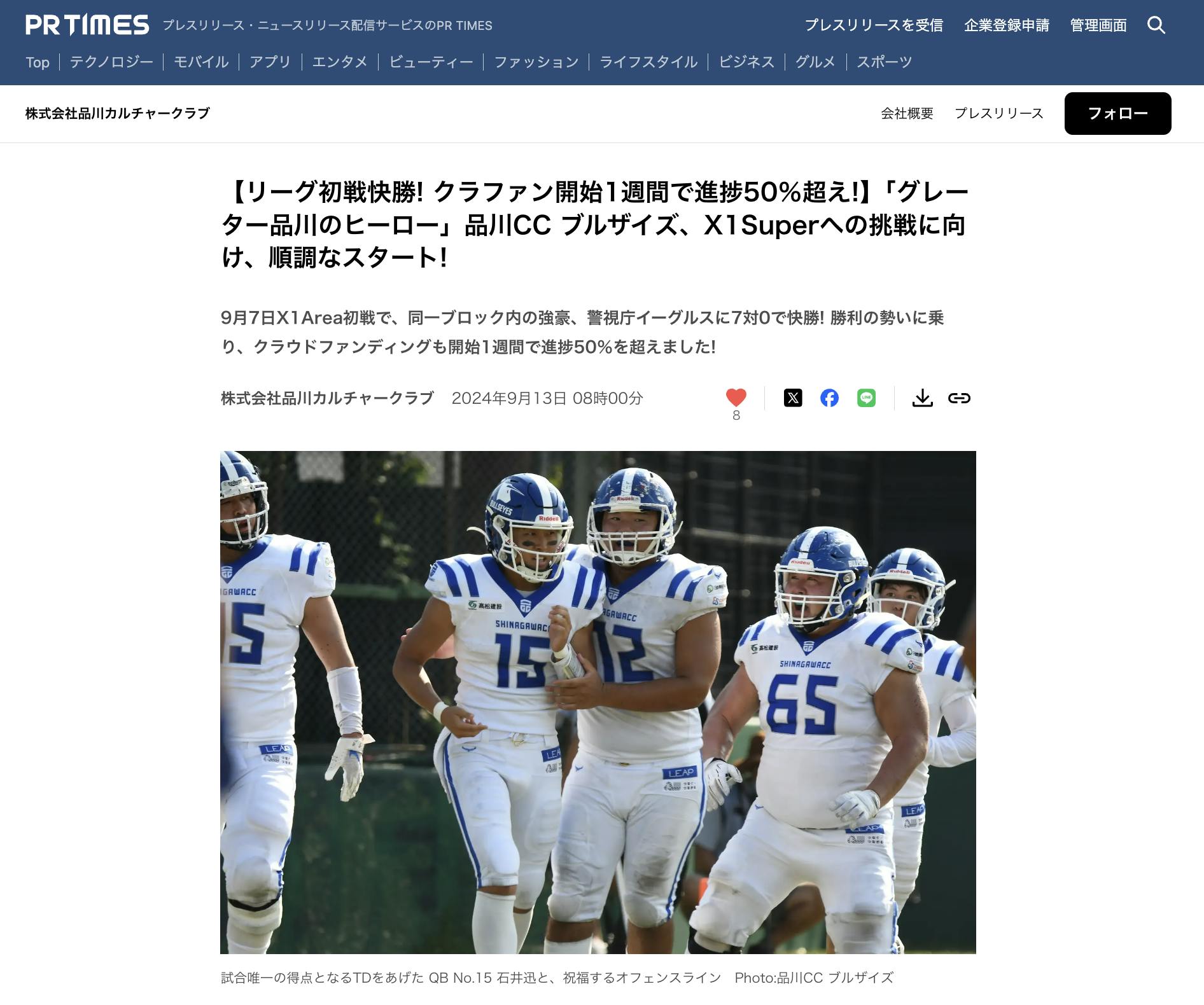Like the article with the heart icon

pos(736,398)
